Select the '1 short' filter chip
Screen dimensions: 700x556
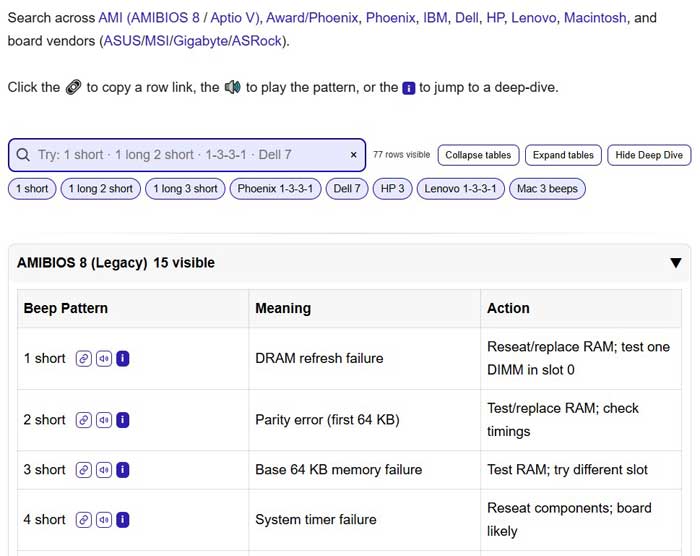(32, 188)
